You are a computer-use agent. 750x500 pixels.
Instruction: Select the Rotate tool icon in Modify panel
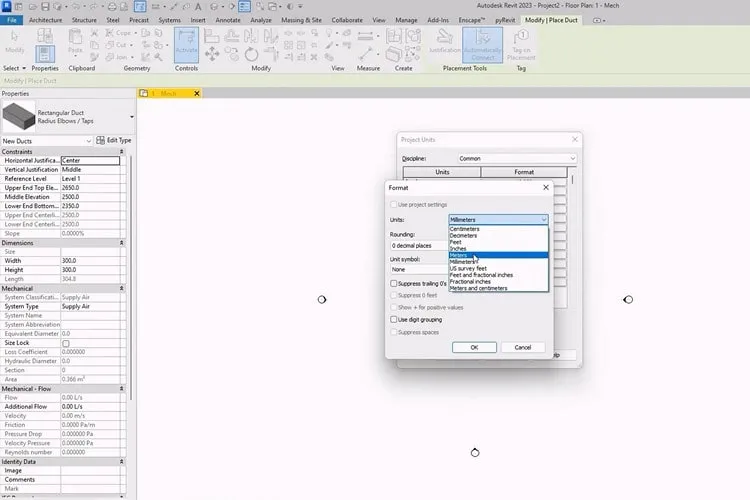tap(251, 55)
